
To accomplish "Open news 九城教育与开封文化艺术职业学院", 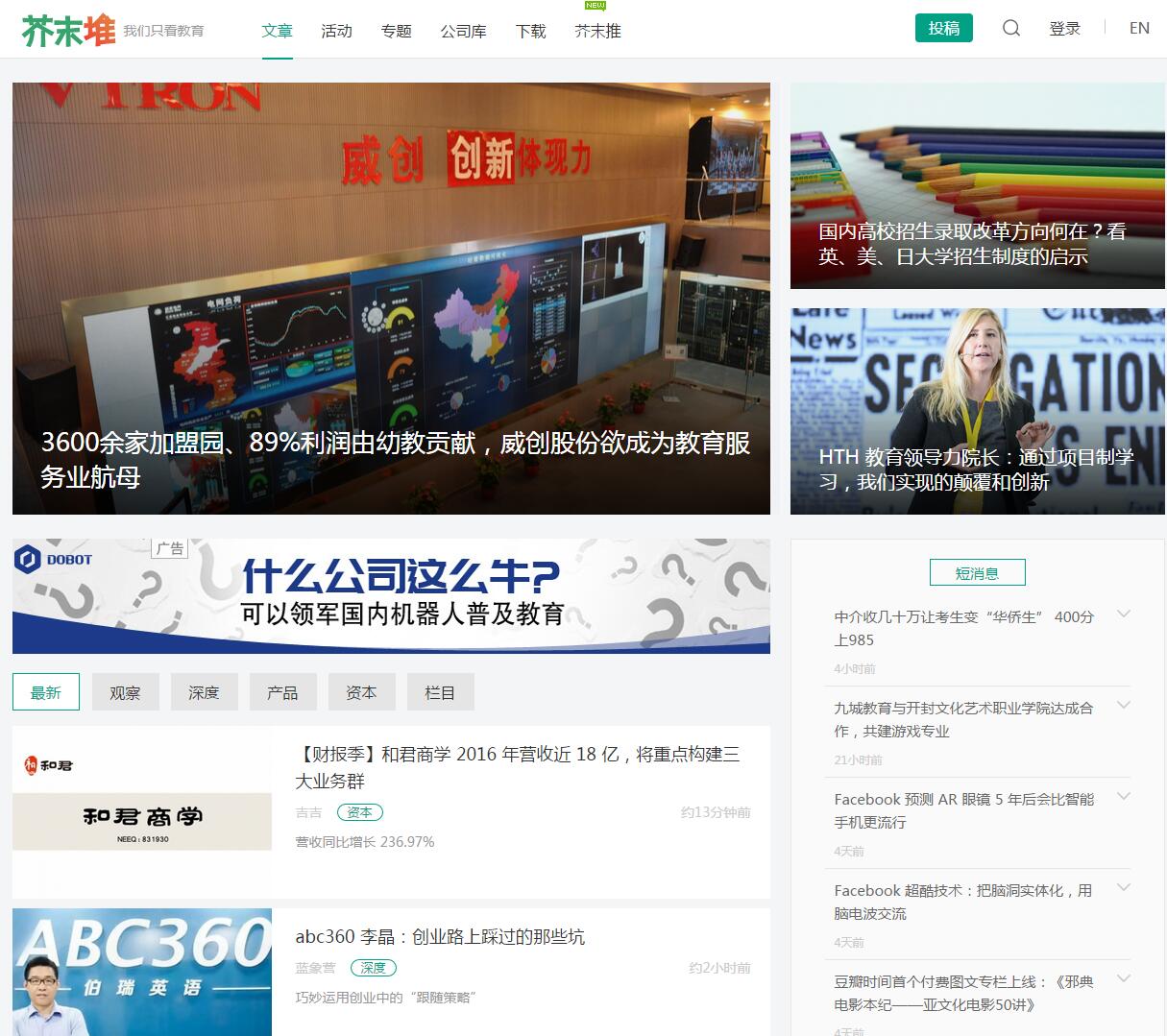I will [964, 719].
